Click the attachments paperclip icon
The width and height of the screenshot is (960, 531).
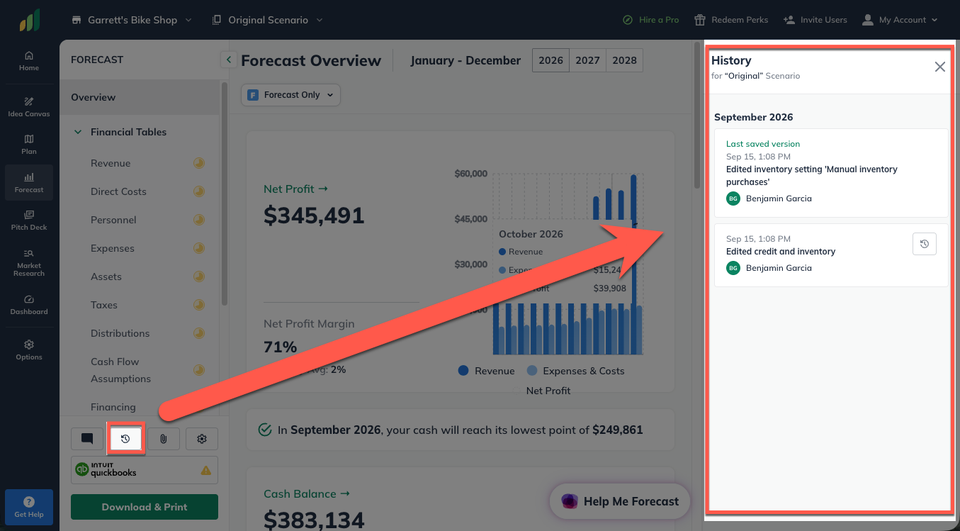(x=163, y=439)
